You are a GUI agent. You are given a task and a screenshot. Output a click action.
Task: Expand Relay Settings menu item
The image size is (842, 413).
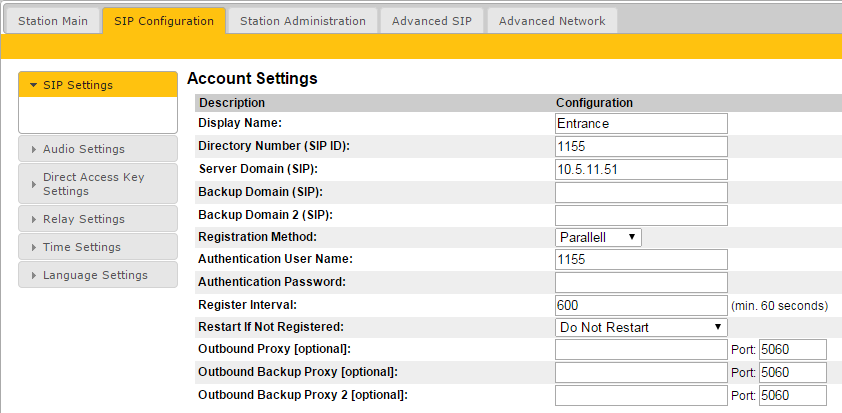pos(97,219)
